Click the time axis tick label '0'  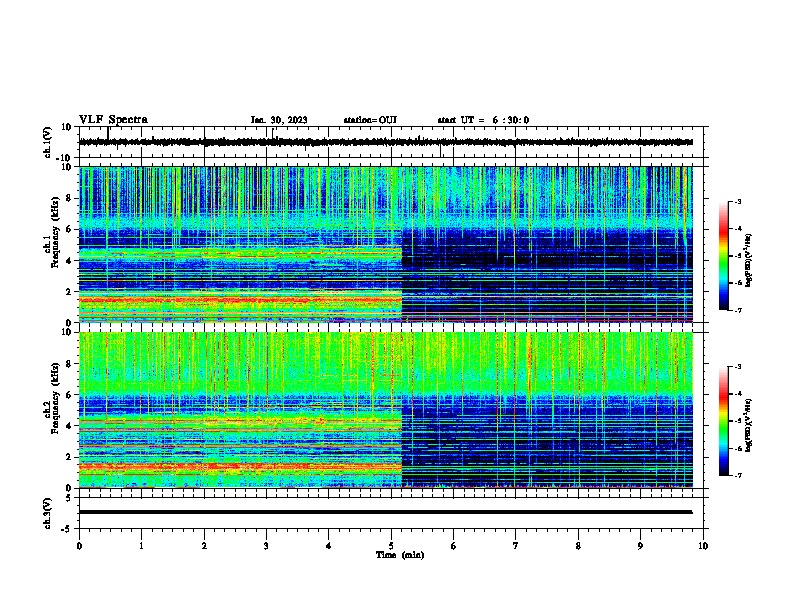pyautogui.click(x=79, y=546)
